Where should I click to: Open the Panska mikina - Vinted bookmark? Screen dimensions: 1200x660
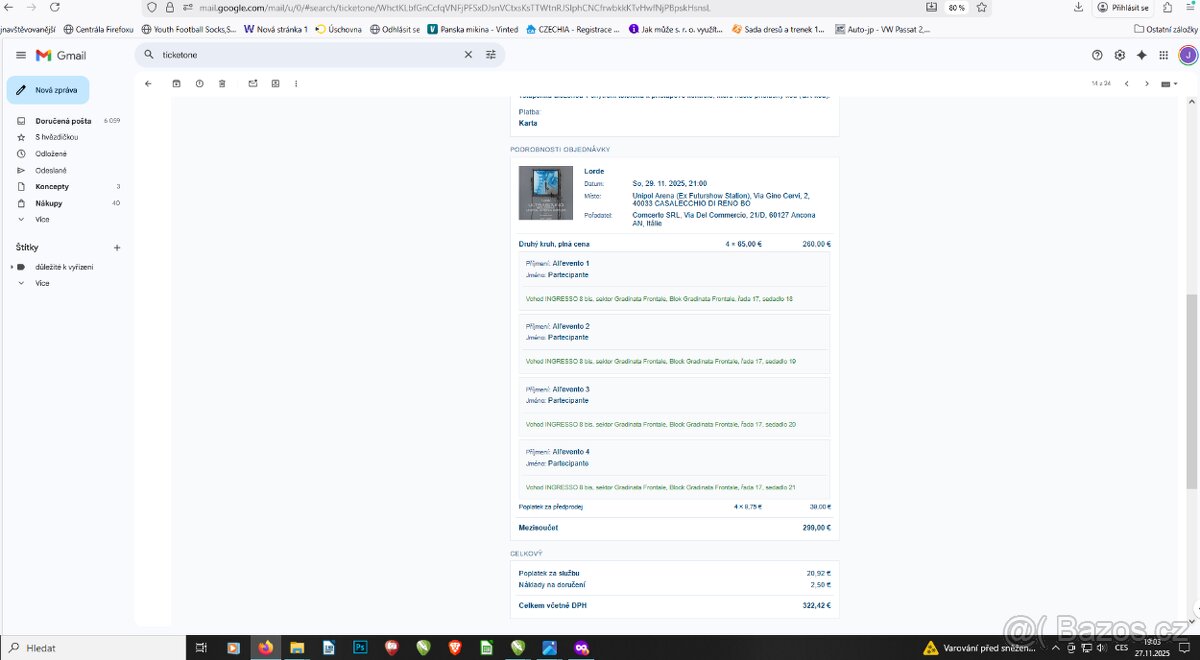(473, 29)
